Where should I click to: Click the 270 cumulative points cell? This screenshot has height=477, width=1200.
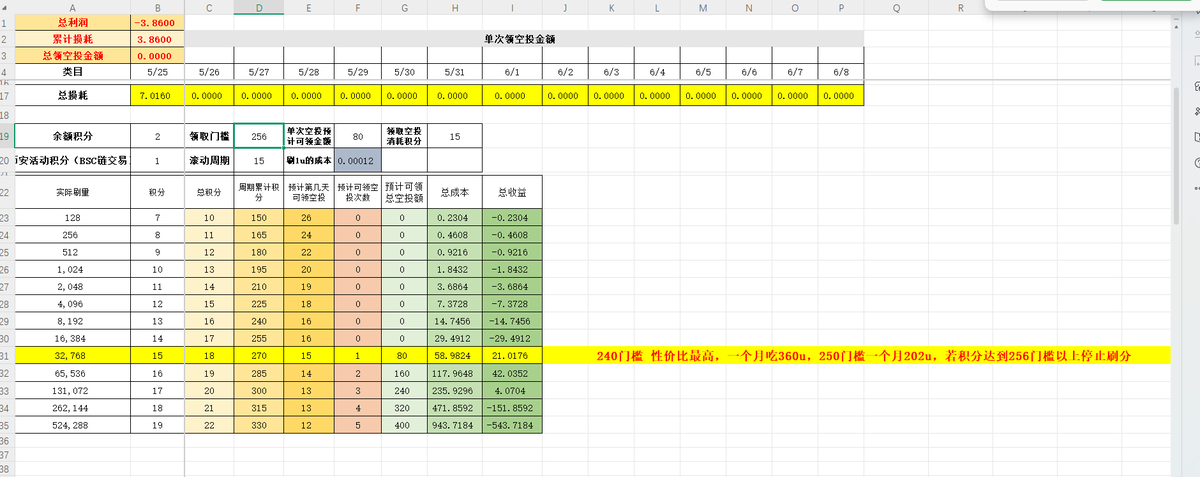tap(258, 355)
